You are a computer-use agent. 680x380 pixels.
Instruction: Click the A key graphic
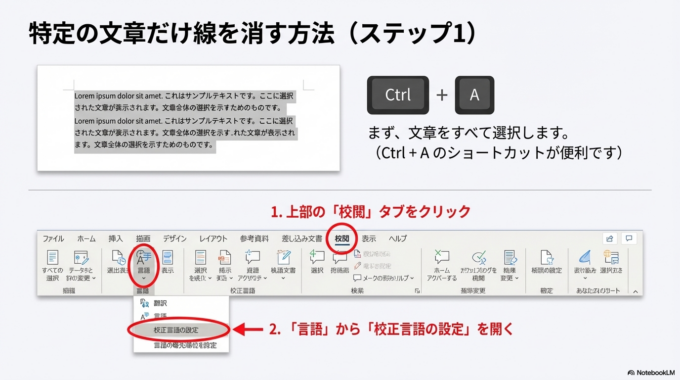click(x=474, y=95)
